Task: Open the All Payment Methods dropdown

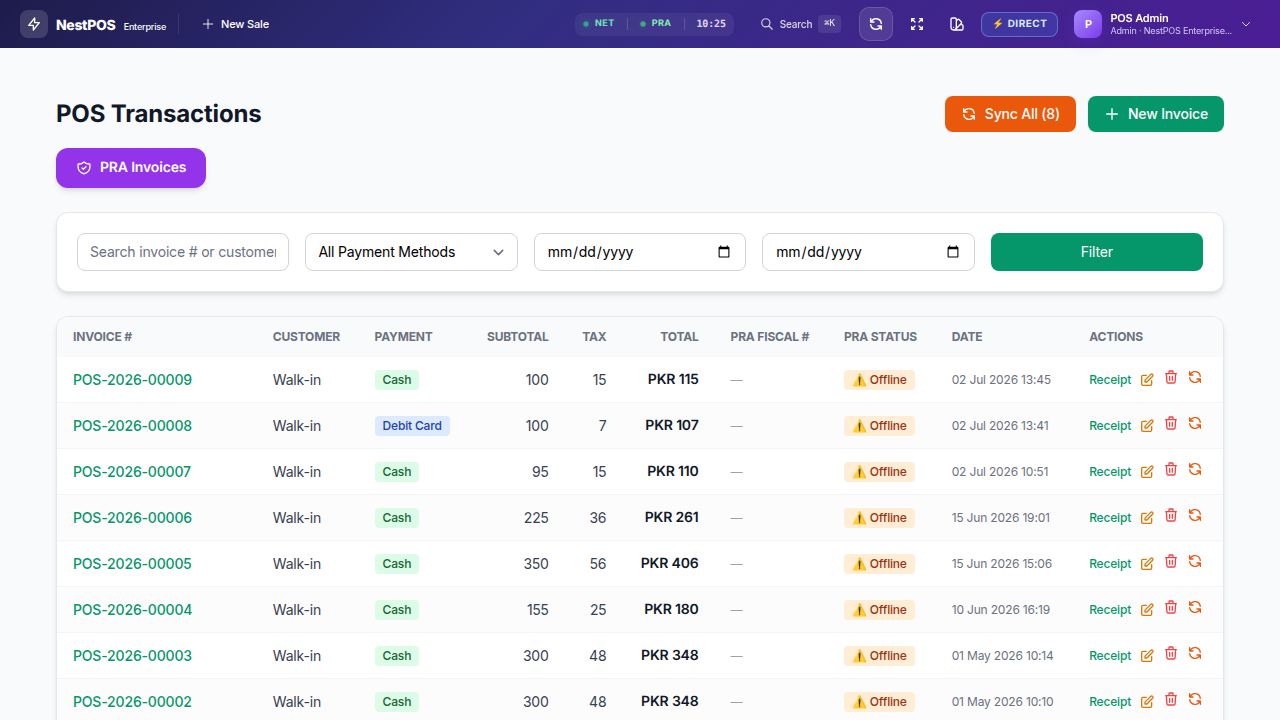Action: [411, 252]
